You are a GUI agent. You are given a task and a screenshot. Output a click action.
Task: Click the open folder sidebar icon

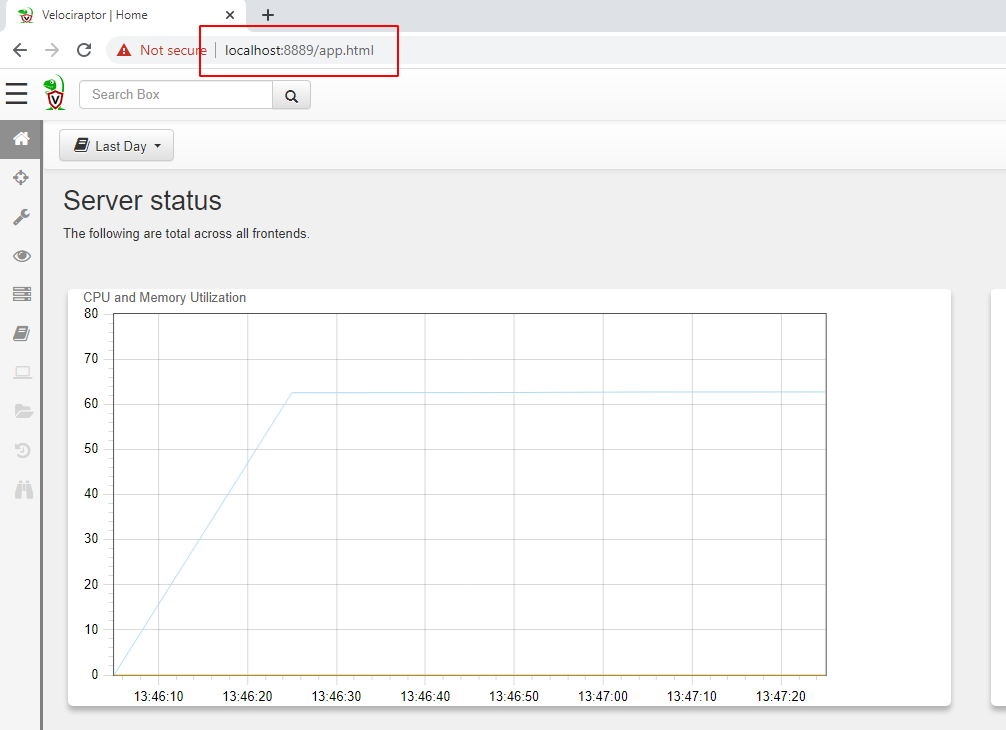[x=21, y=411]
